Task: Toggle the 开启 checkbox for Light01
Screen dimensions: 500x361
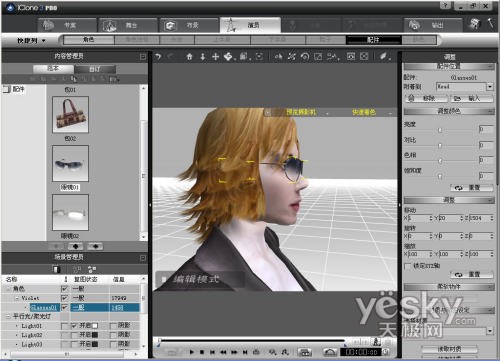Action: 74,326
